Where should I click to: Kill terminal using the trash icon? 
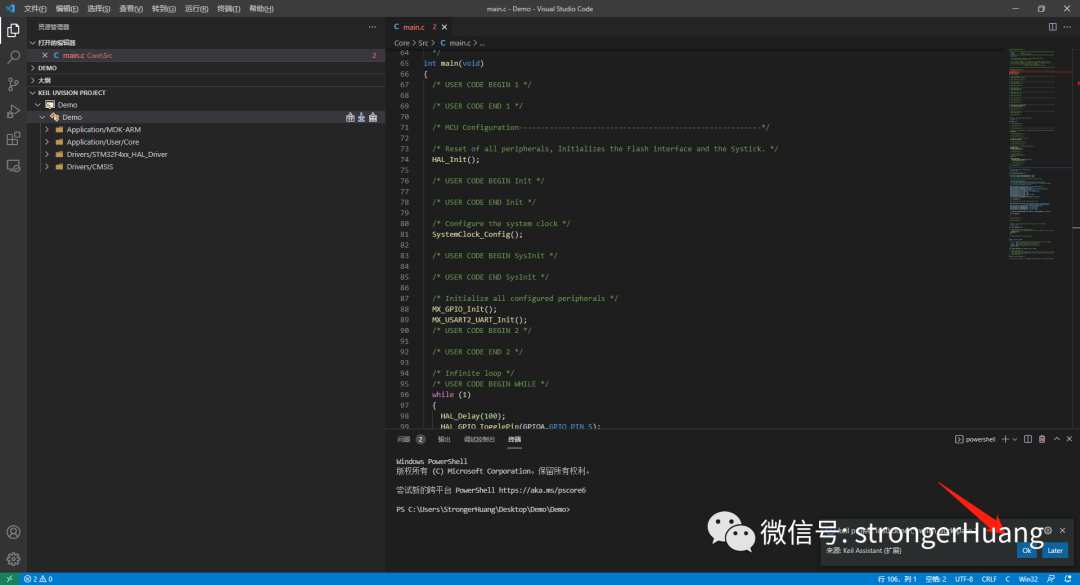click(1042, 439)
